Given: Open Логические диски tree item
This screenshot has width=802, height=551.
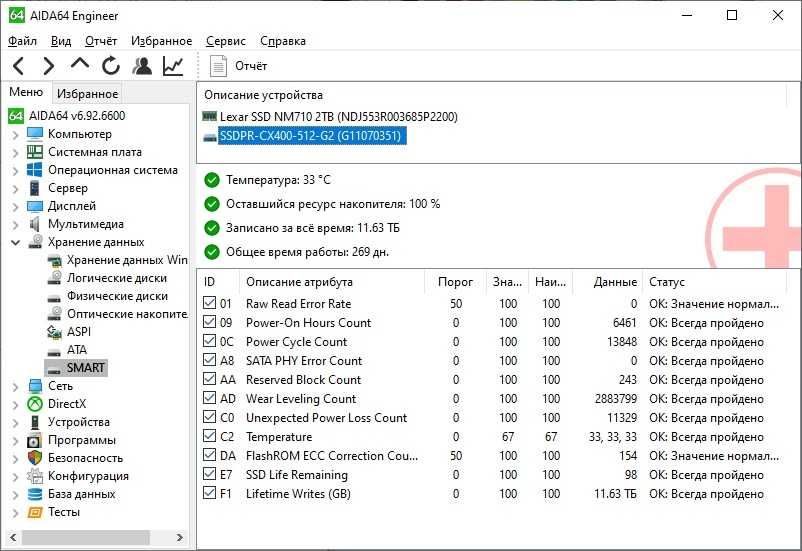Looking at the screenshot, I should [117, 278].
